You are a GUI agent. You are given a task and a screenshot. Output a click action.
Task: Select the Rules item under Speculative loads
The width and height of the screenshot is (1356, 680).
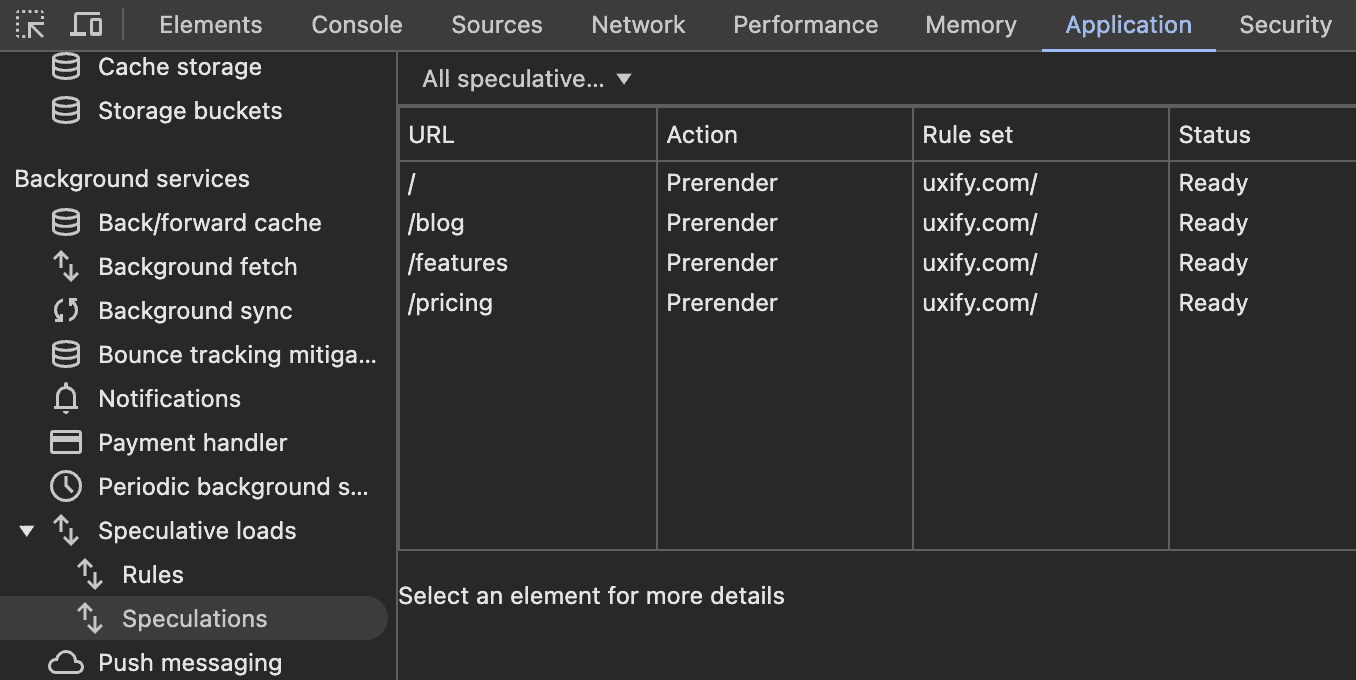click(x=152, y=574)
